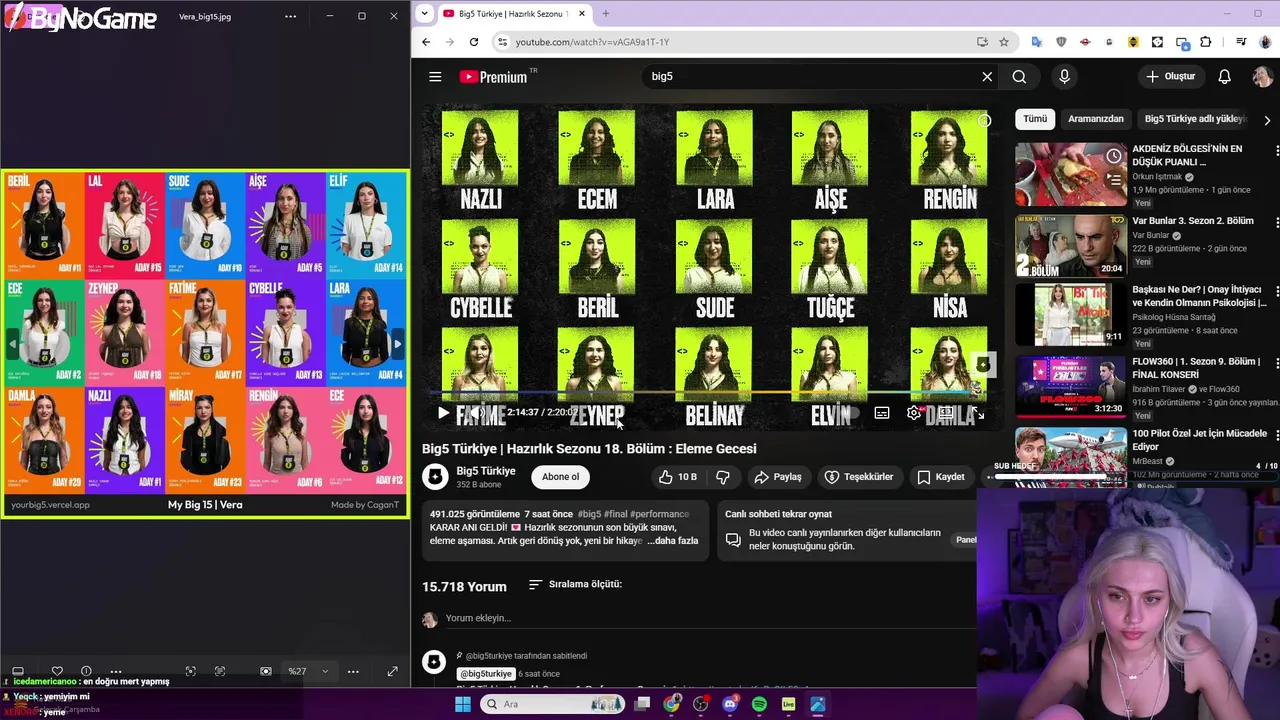
Task: Open YouTube notifications bell
Action: [1224, 77]
